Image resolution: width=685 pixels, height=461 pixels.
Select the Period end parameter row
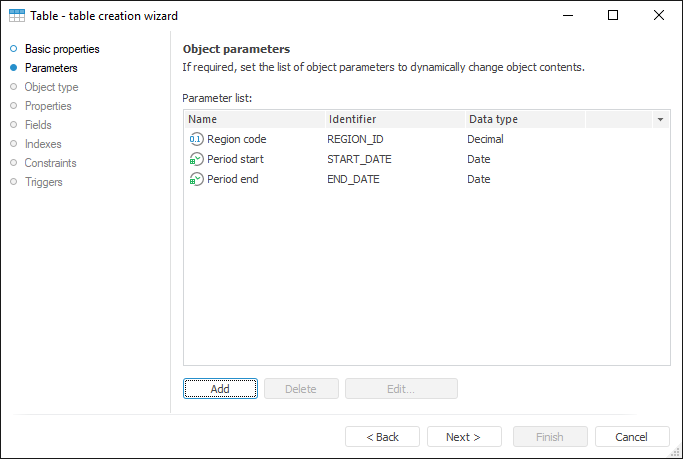235,179
